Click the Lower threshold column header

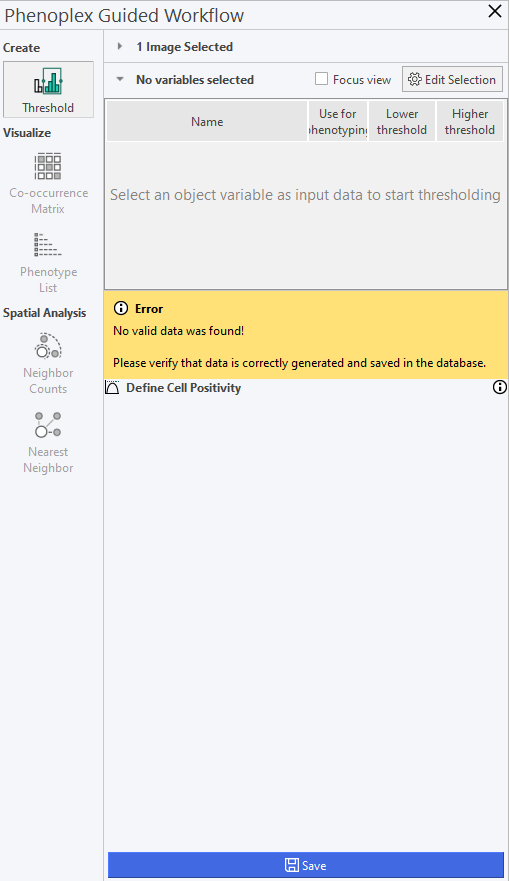pos(402,121)
